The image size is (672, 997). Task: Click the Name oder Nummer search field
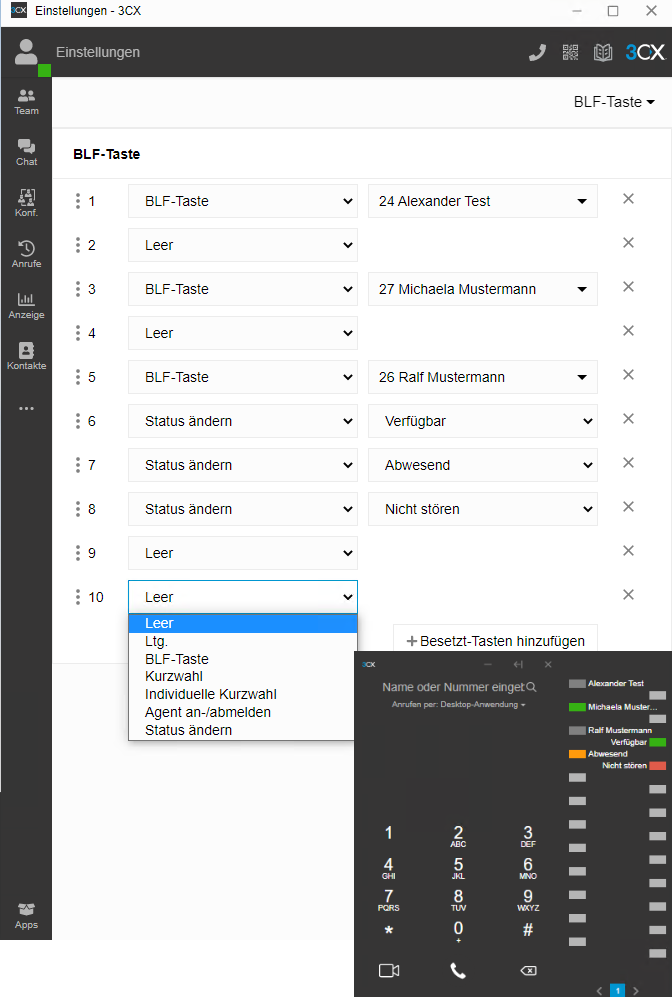click(x=453, y=687)
